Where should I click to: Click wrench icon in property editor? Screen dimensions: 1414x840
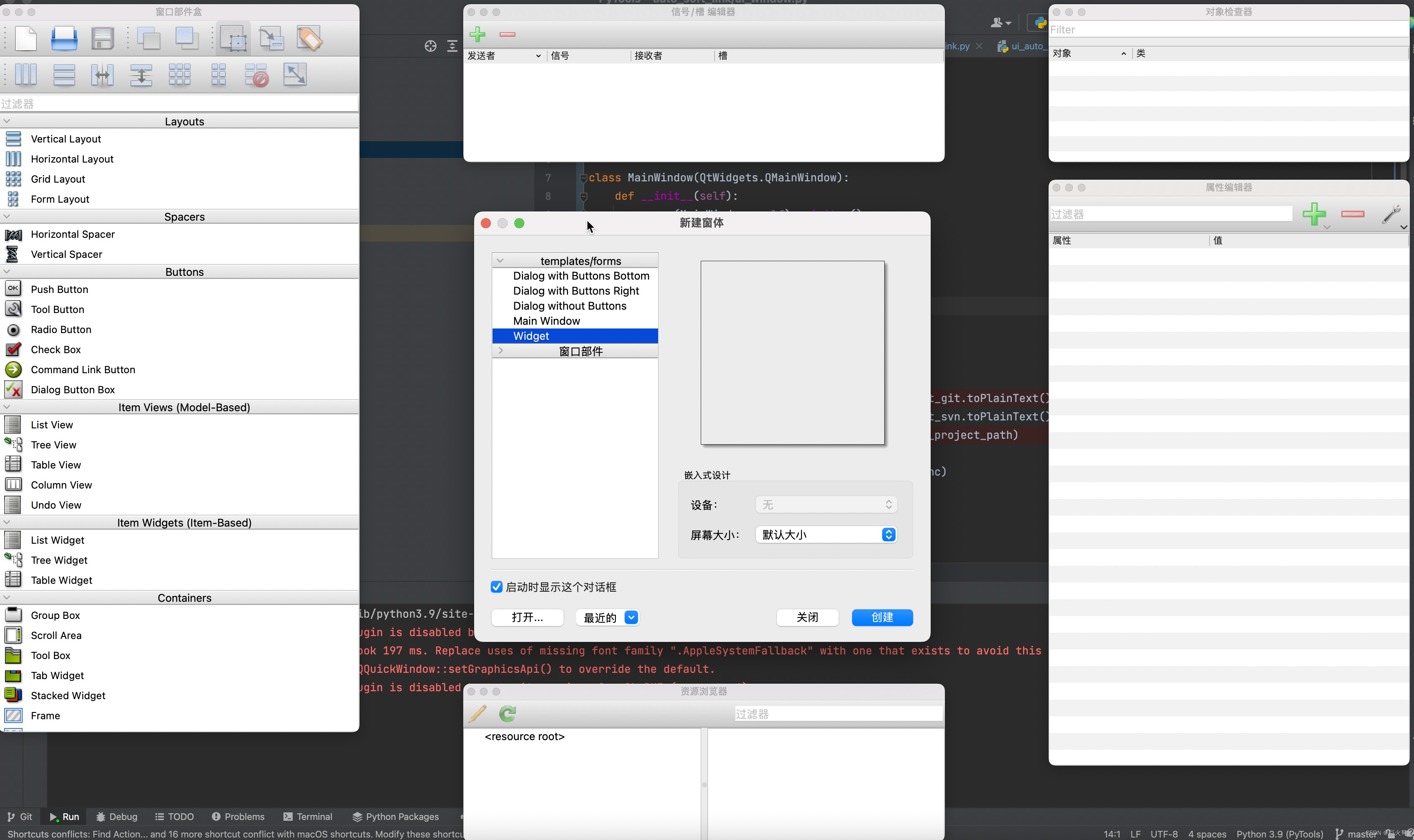click(x=1391, y=214)
